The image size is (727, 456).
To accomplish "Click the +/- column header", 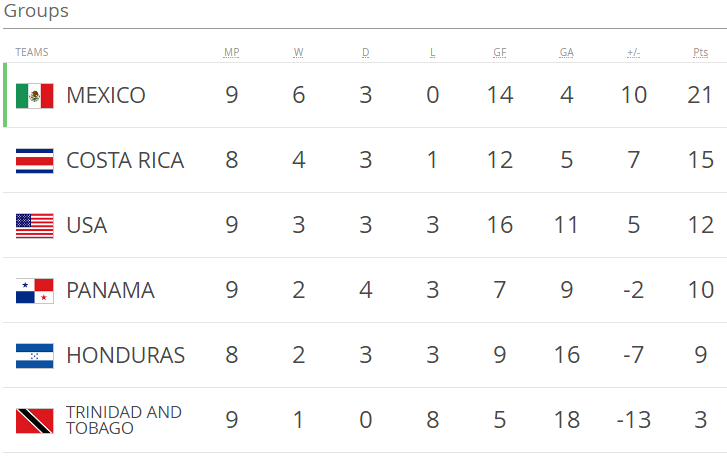I will click(633, 52).
